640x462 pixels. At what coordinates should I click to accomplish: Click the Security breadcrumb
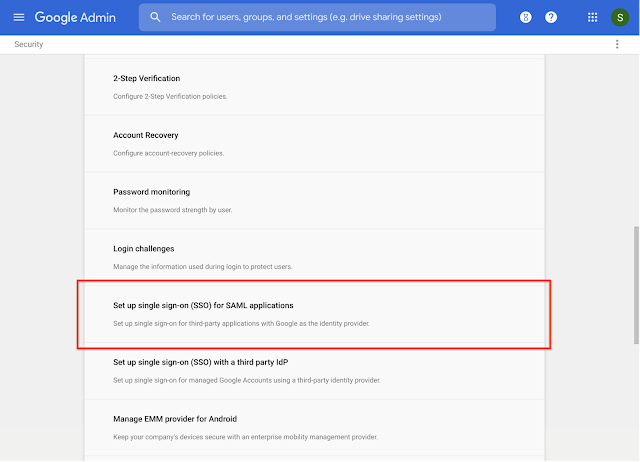coord(29,44)
